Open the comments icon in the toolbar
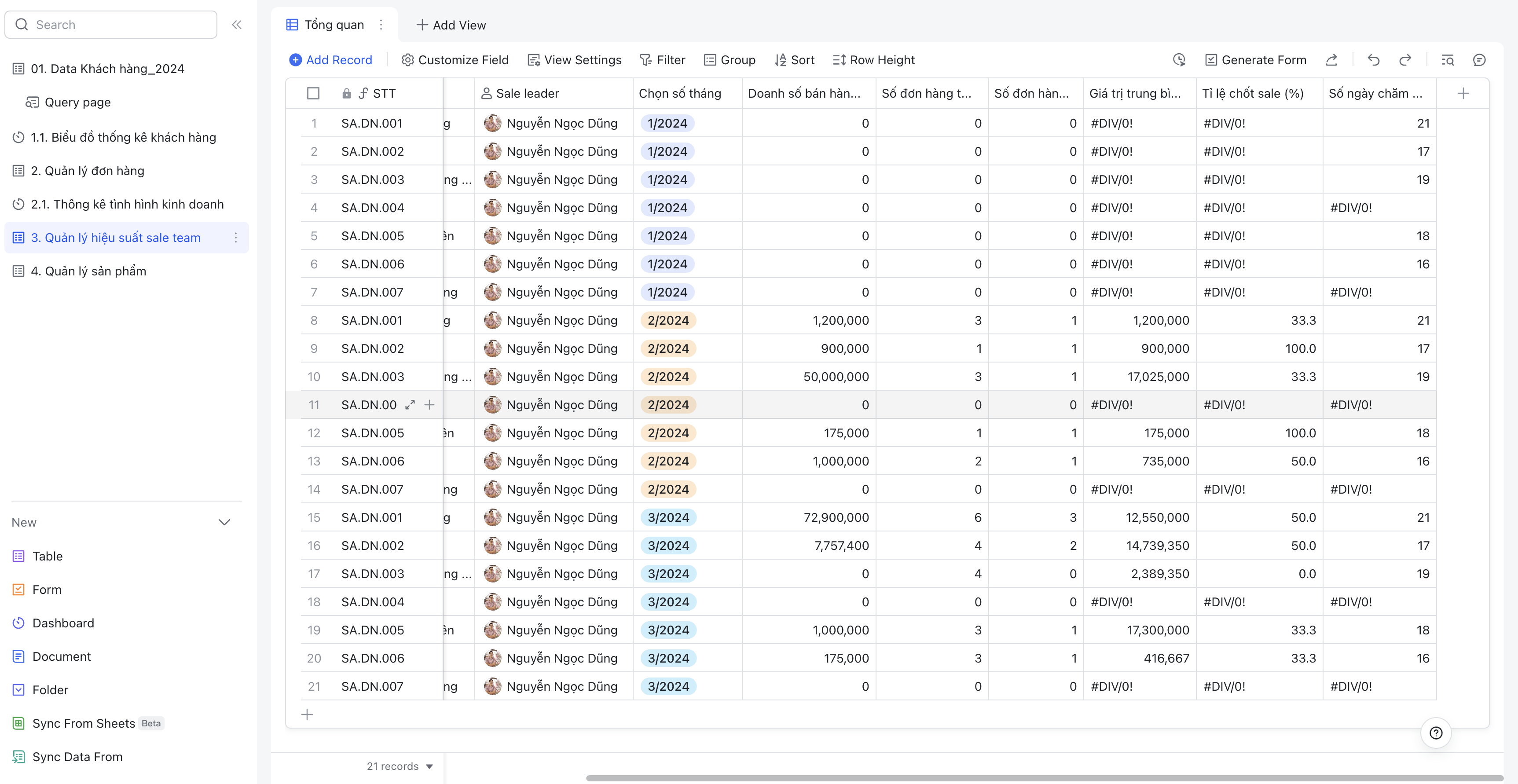1518x784 pixels. (1480, 60)
